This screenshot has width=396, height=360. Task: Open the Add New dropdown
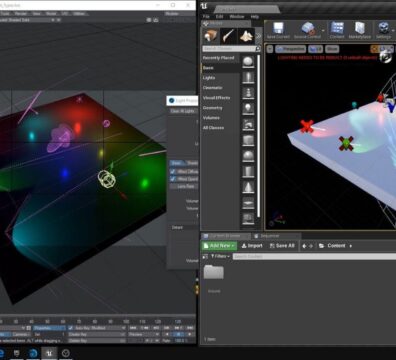tap(219, 246)
